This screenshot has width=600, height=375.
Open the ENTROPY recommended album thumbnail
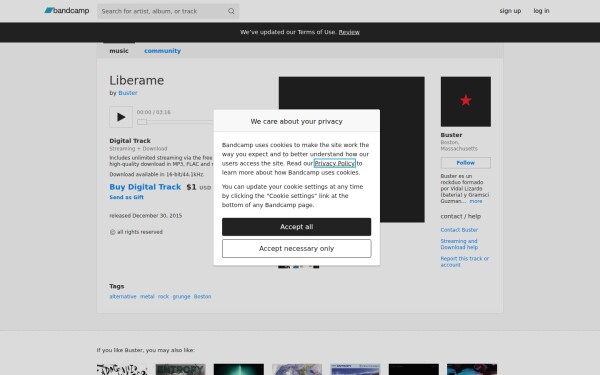(x=181, y=369)
